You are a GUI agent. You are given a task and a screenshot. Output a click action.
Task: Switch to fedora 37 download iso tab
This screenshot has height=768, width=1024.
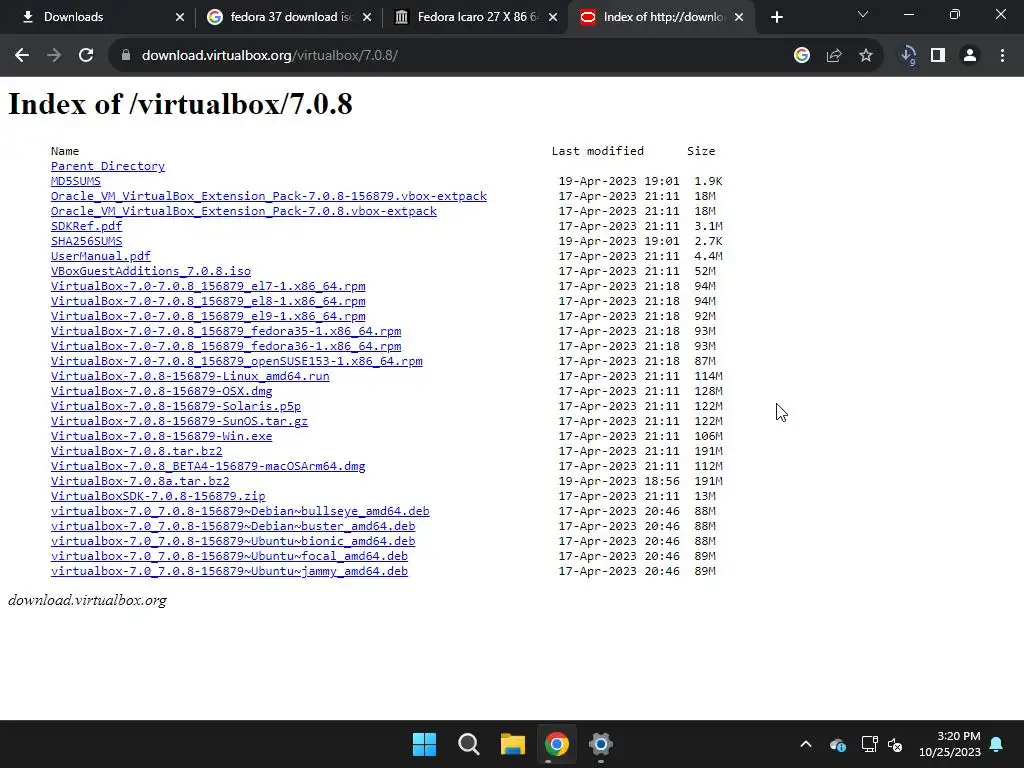(287, 18)
